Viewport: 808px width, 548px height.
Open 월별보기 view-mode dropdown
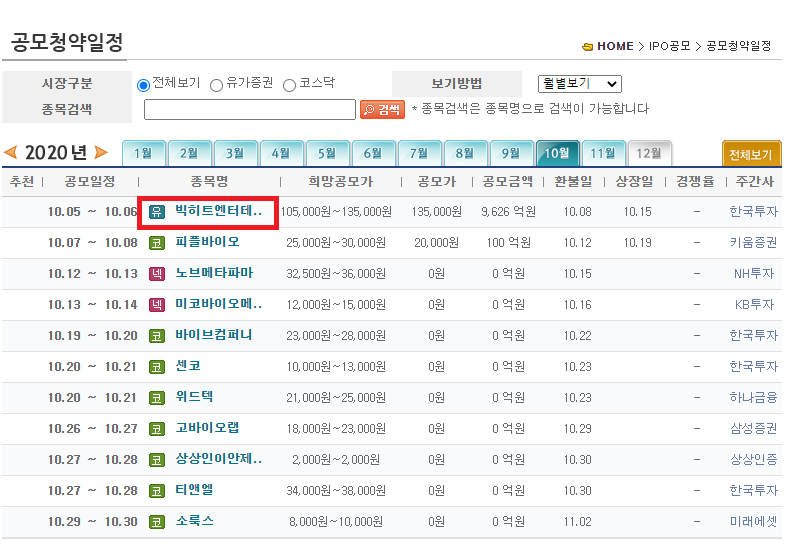point(580,84)
